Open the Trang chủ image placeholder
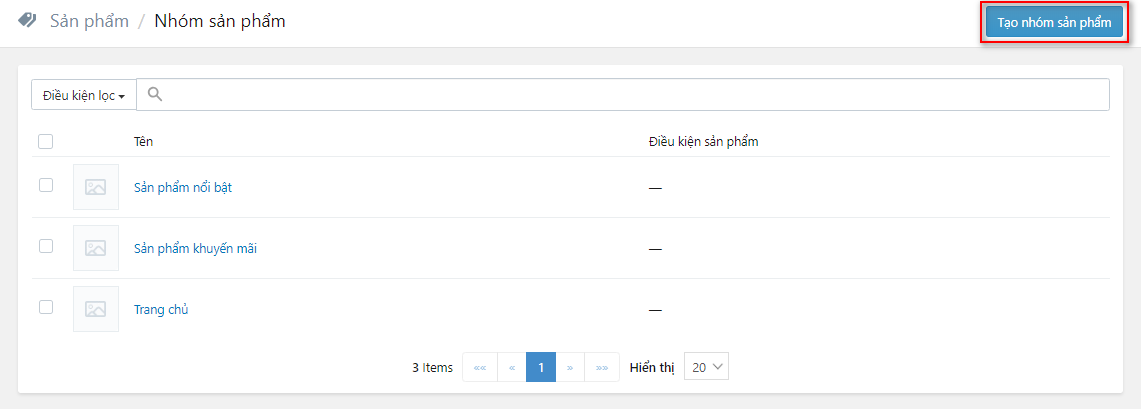 coord(96,309)
